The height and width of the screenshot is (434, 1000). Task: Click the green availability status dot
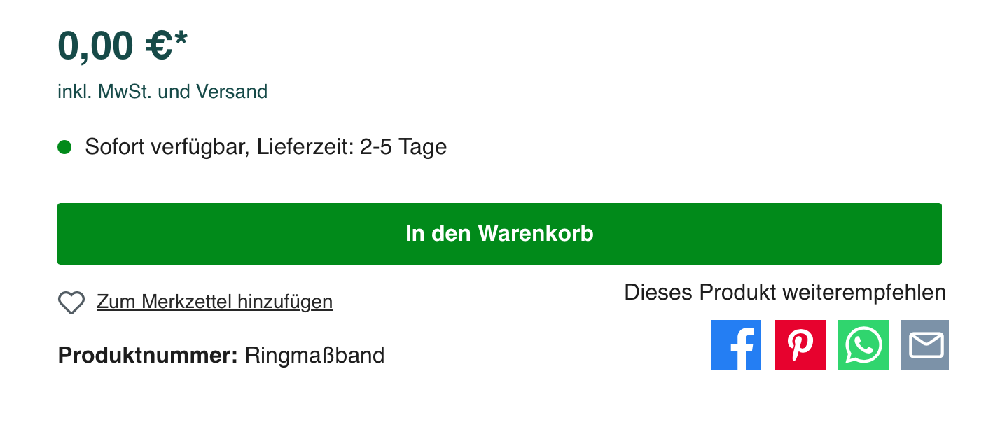[x=65, y=148]
